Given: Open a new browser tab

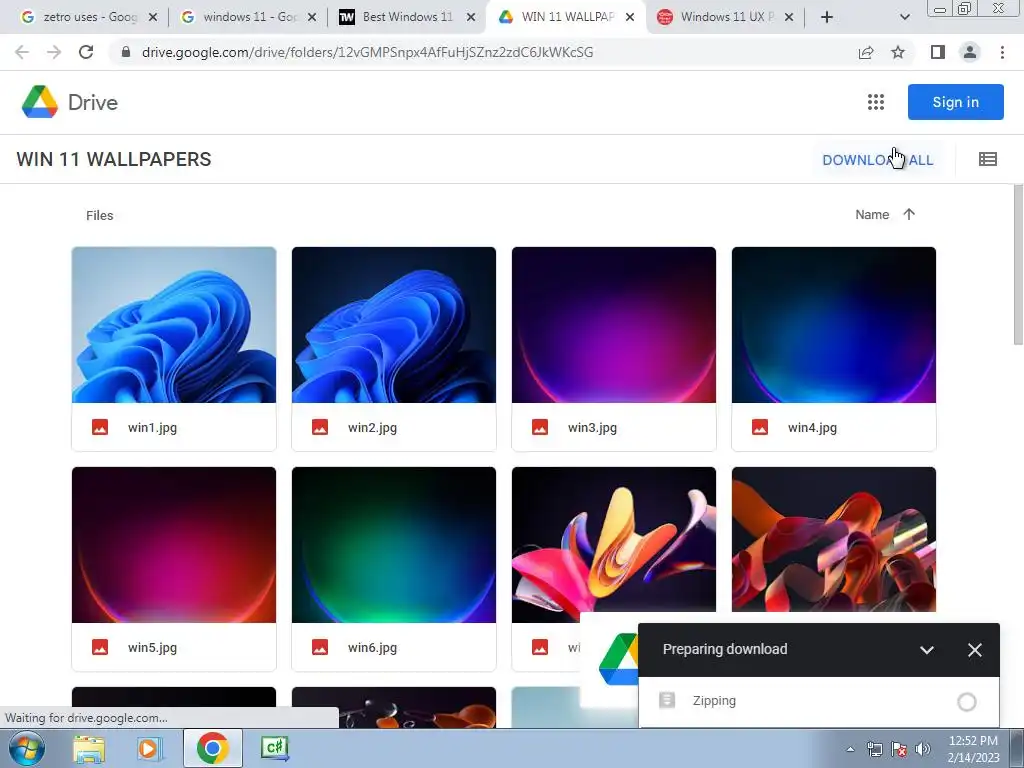Looking at the screenshot, I should coord(827,17).
